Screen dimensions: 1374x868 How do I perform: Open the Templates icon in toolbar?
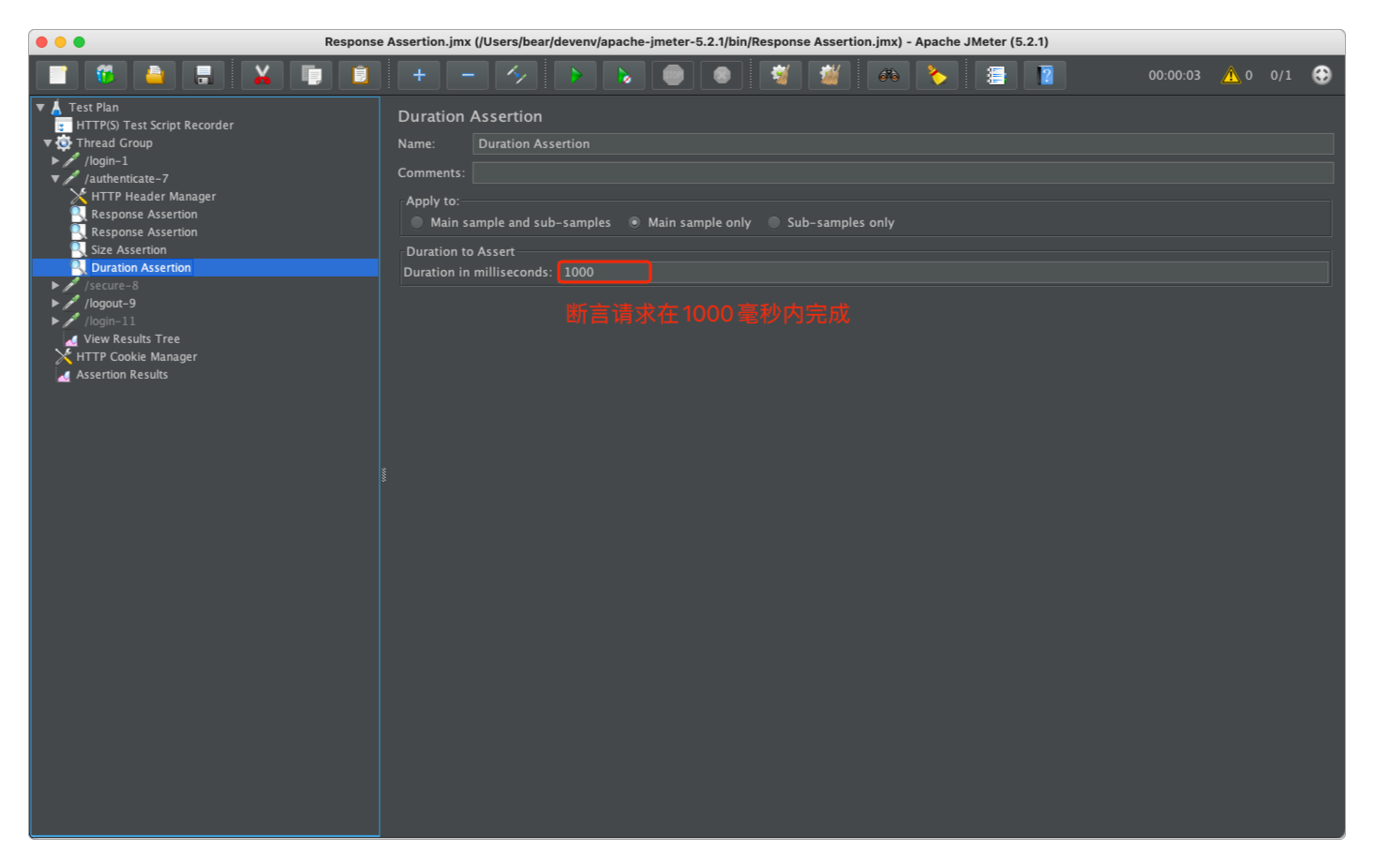(106, 75)
